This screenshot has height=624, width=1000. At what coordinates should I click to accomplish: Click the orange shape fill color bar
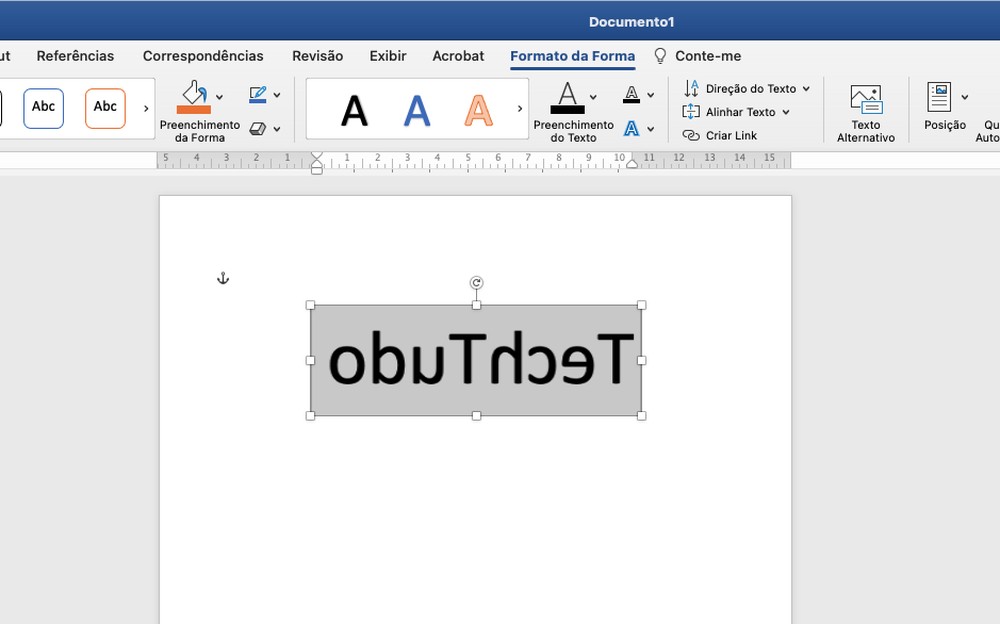click(x=194, y=110)
